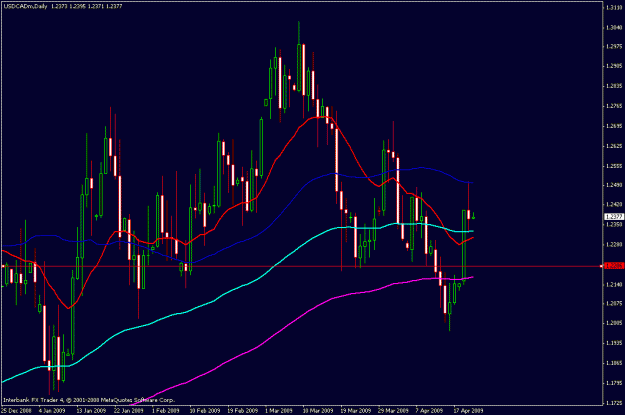This screenshot has height=415, width=625.
Task: Click the 1 Mar 2009 date label
Action: pyautogui.click(x=279, y=411)
